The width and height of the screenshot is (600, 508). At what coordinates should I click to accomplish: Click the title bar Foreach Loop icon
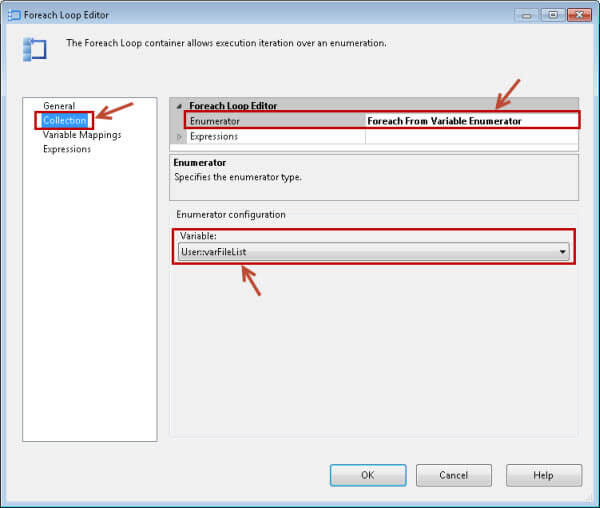pyautogui.click(x=14, y=15)
